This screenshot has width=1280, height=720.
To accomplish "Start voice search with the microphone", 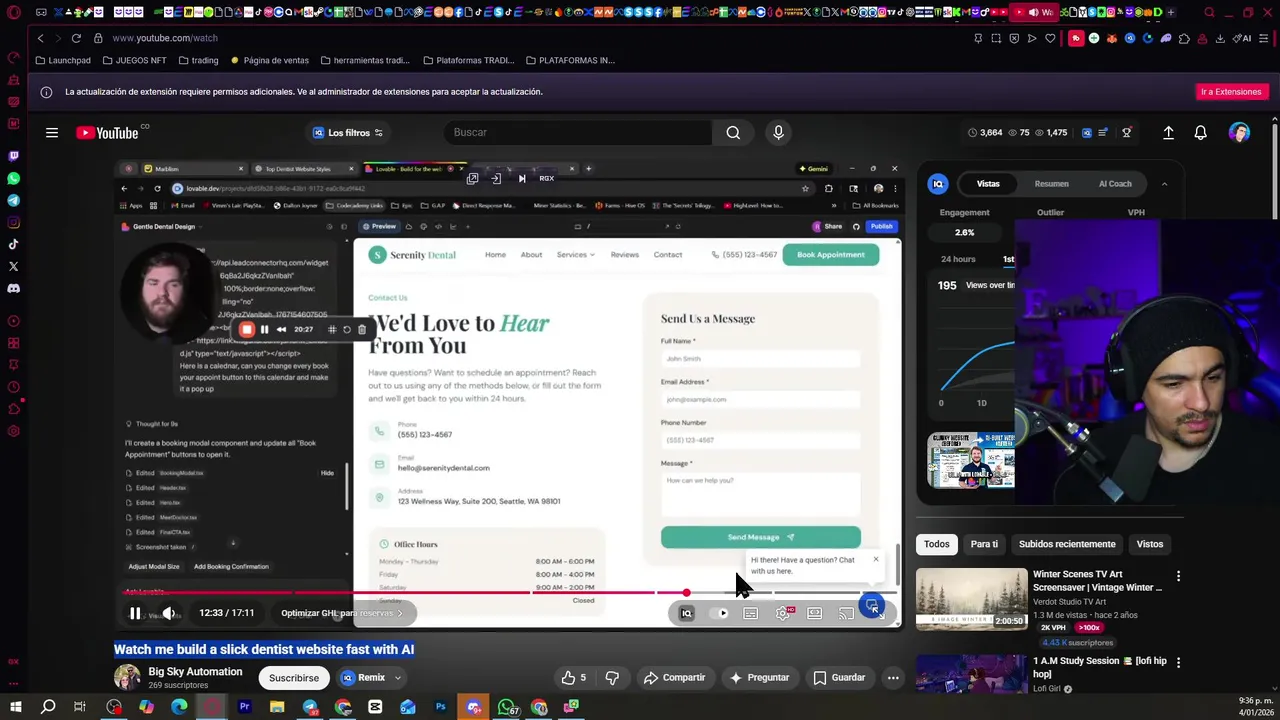I will click(778, 132).
